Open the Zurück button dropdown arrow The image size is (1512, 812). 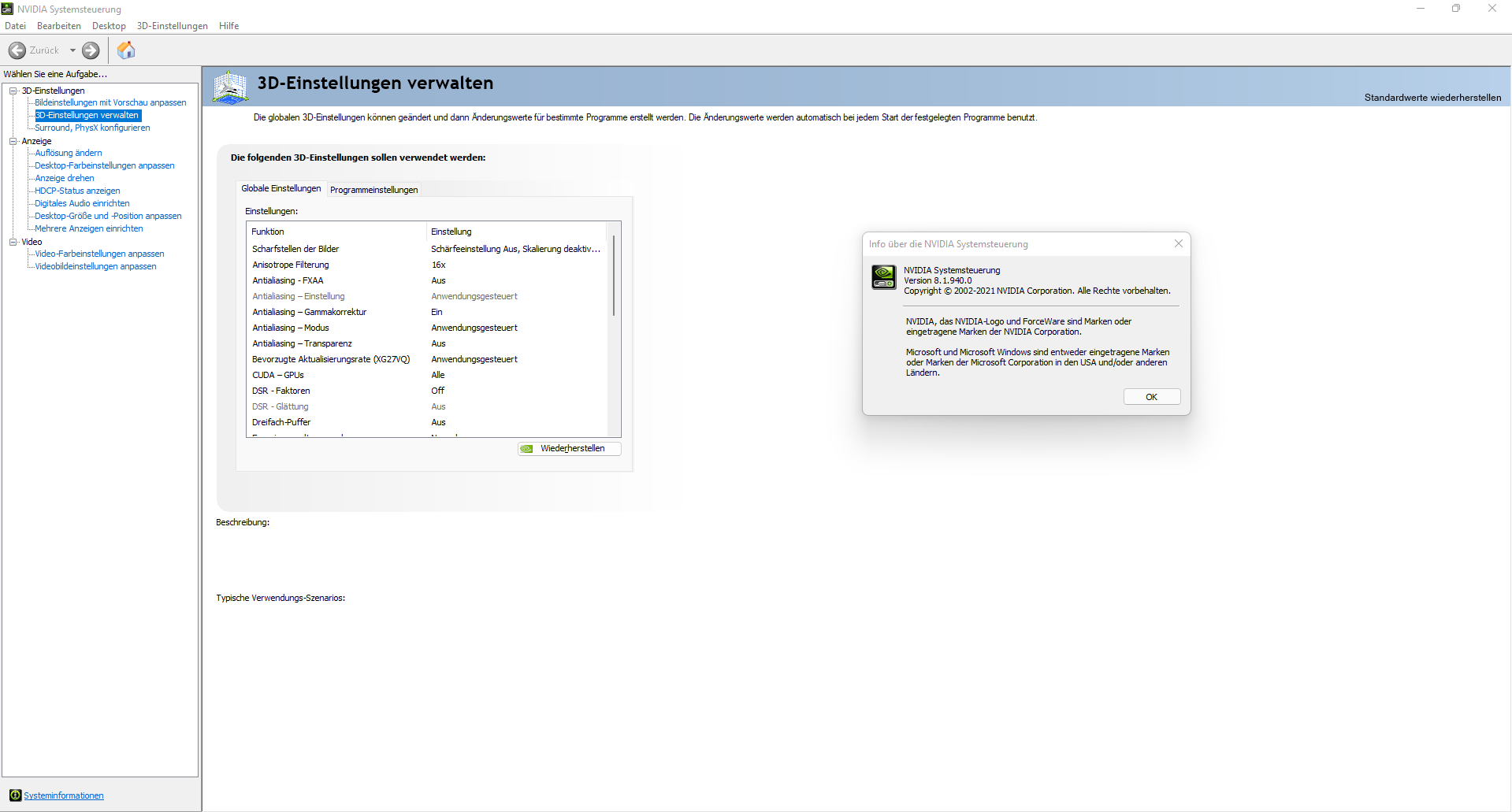(73, 50)
